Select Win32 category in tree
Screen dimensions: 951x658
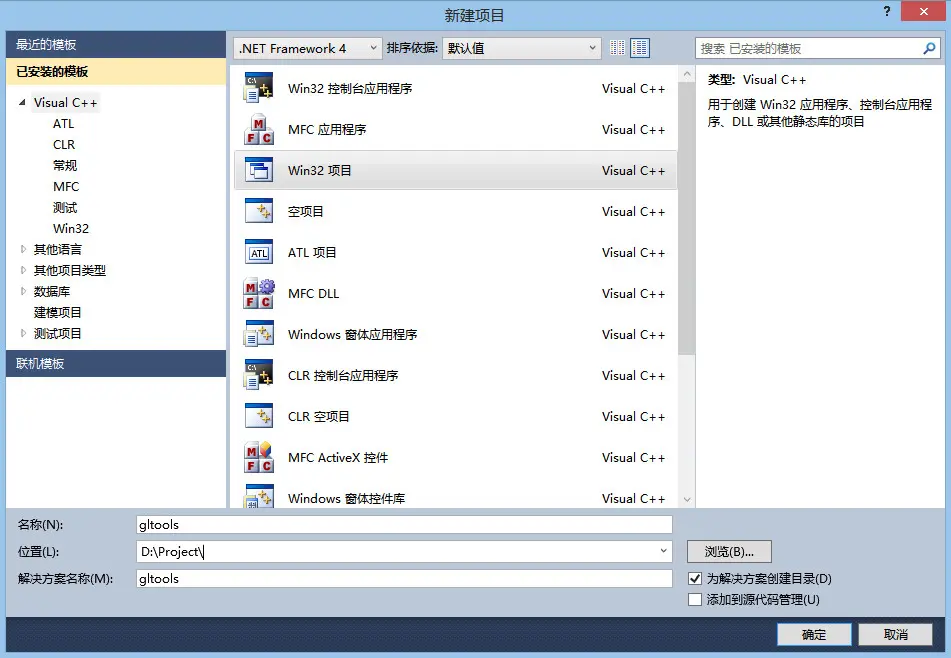pos(70,229)
